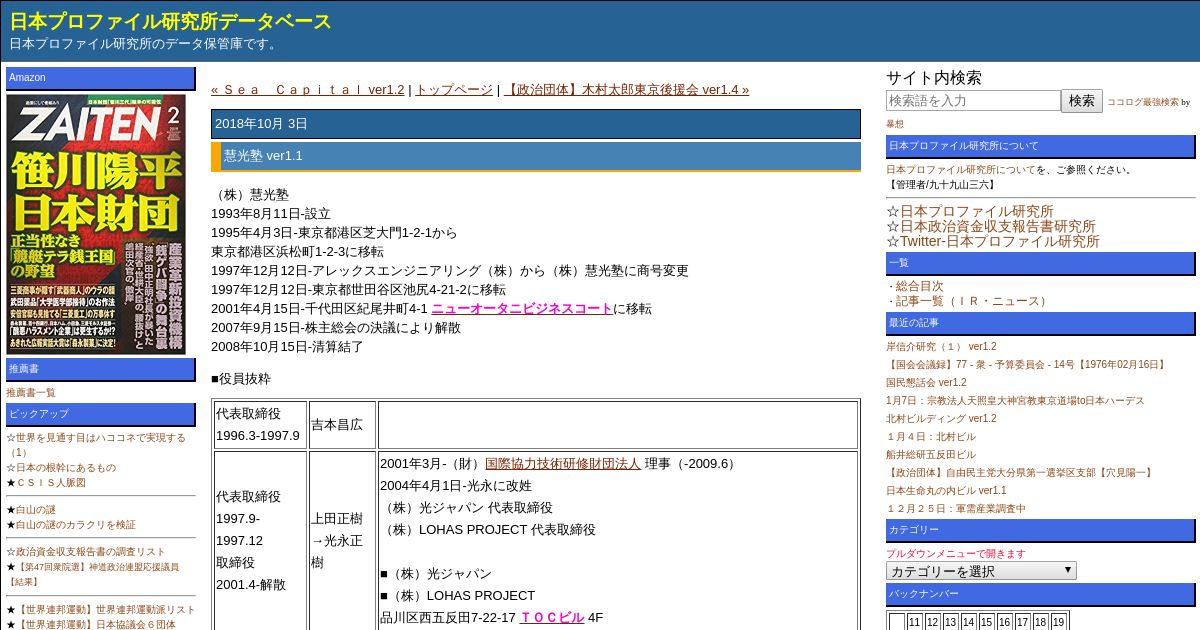Open recent post １月４日：北村ビル
This screenshot has width=1200, height=630.
[x=931, y=437]
